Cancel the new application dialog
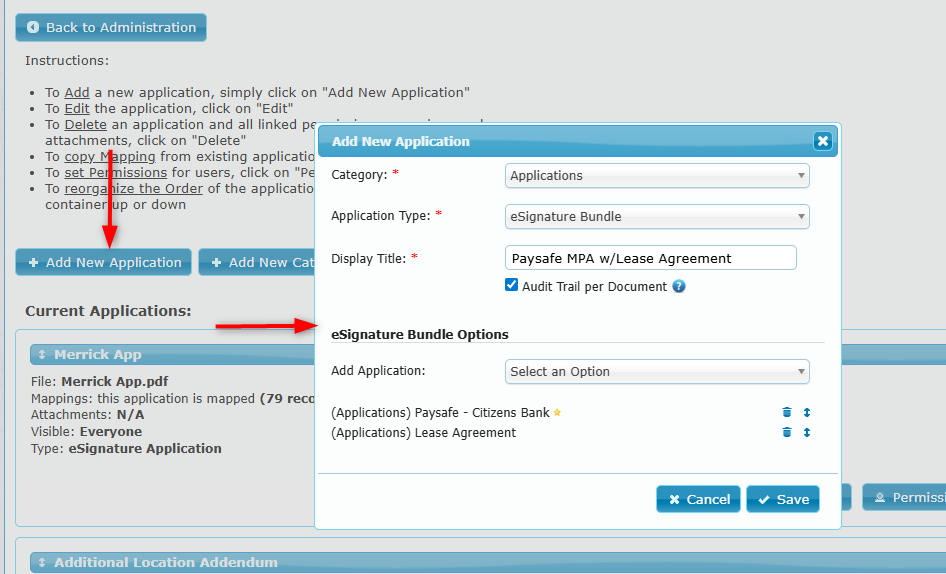Image resolution: width=946 pixels, height=574 pixels. 698,499
